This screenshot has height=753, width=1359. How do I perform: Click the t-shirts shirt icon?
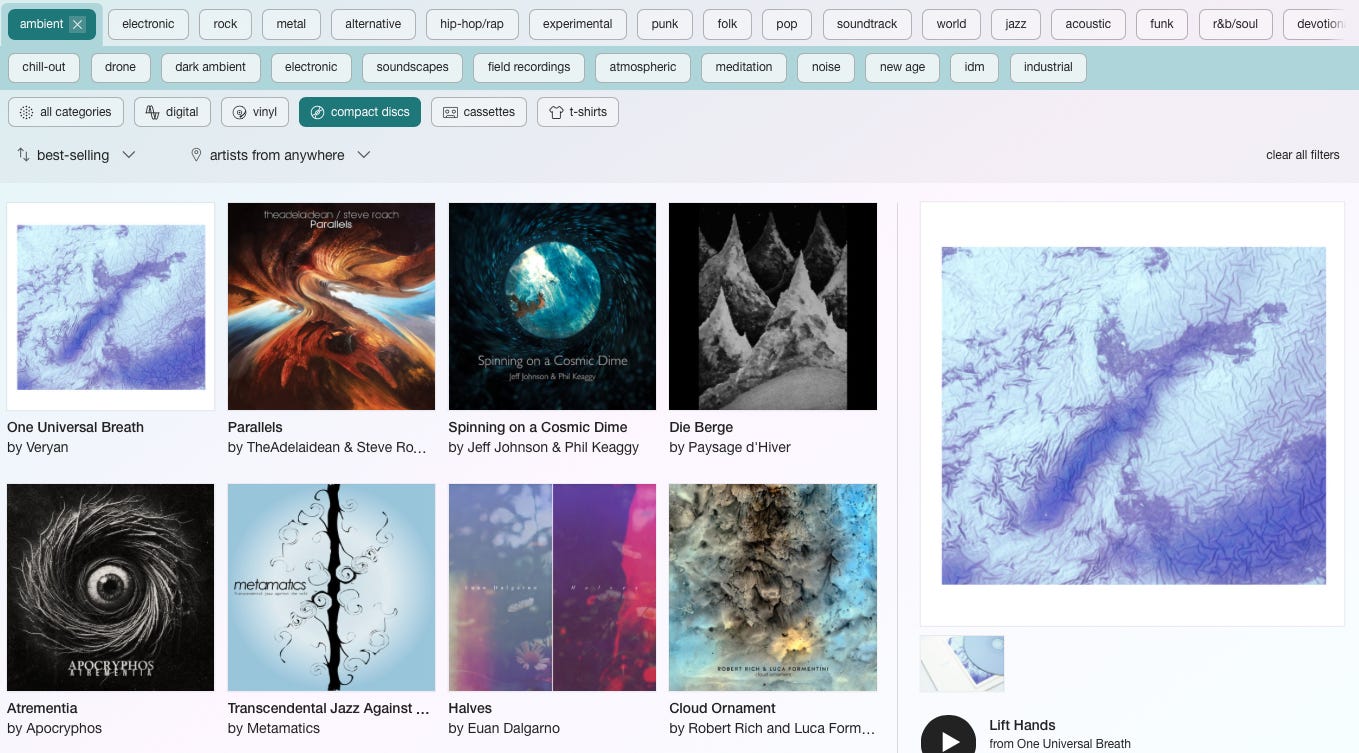tap(556, 112)
